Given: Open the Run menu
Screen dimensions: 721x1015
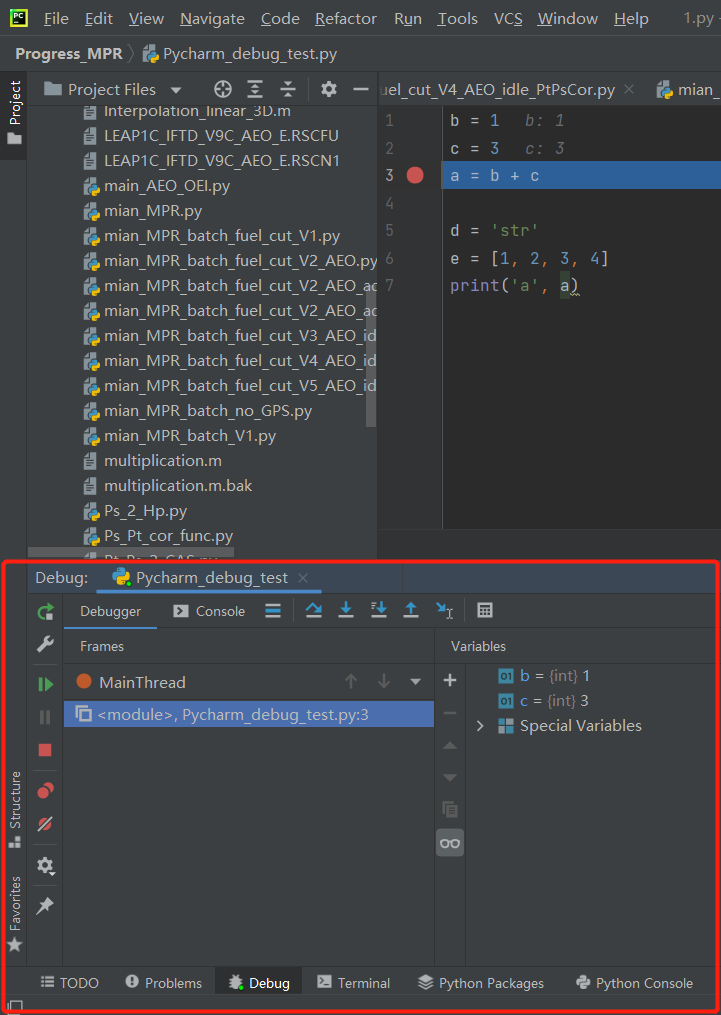Looking at the screenshot, I should coord(408,19).
